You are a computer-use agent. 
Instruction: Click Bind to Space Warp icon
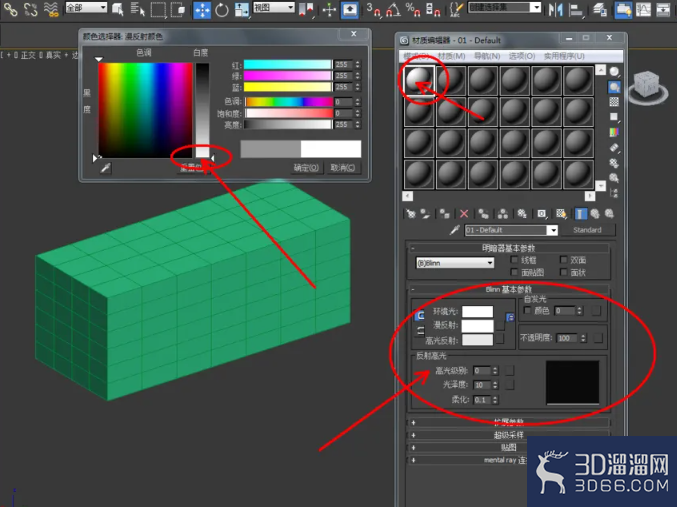click(x=51, y=9)
